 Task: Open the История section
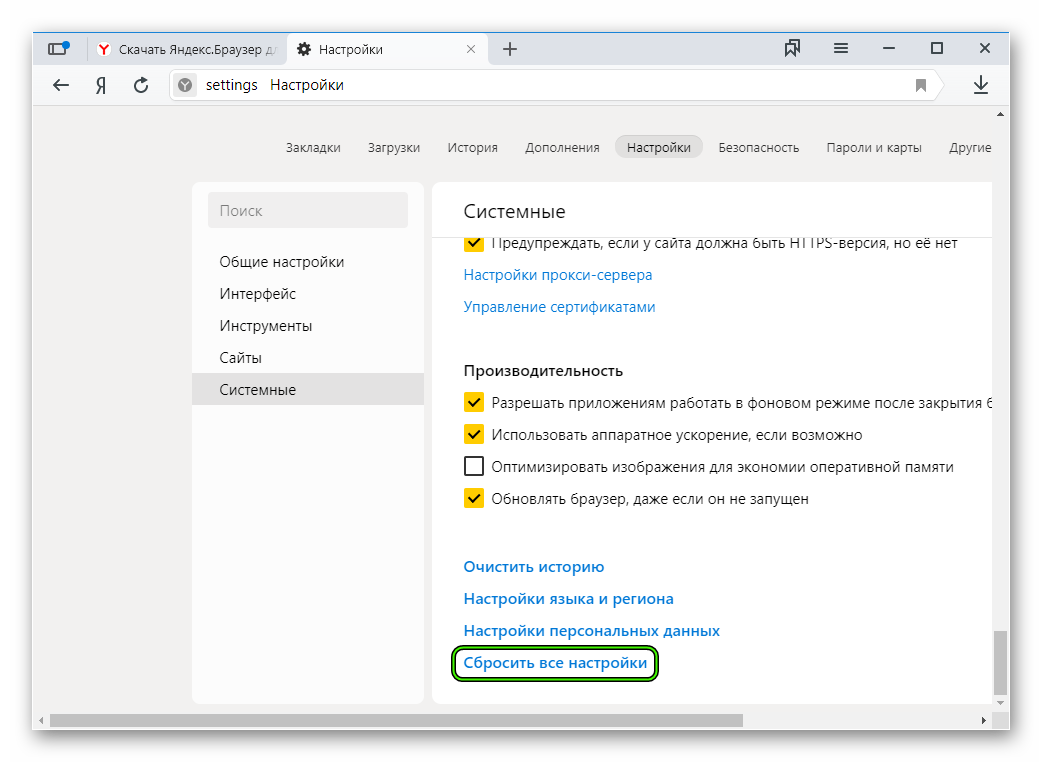(472, 147)
